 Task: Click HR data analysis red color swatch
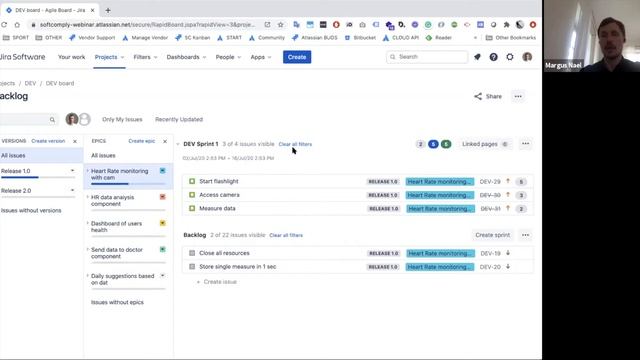(162, 197)
